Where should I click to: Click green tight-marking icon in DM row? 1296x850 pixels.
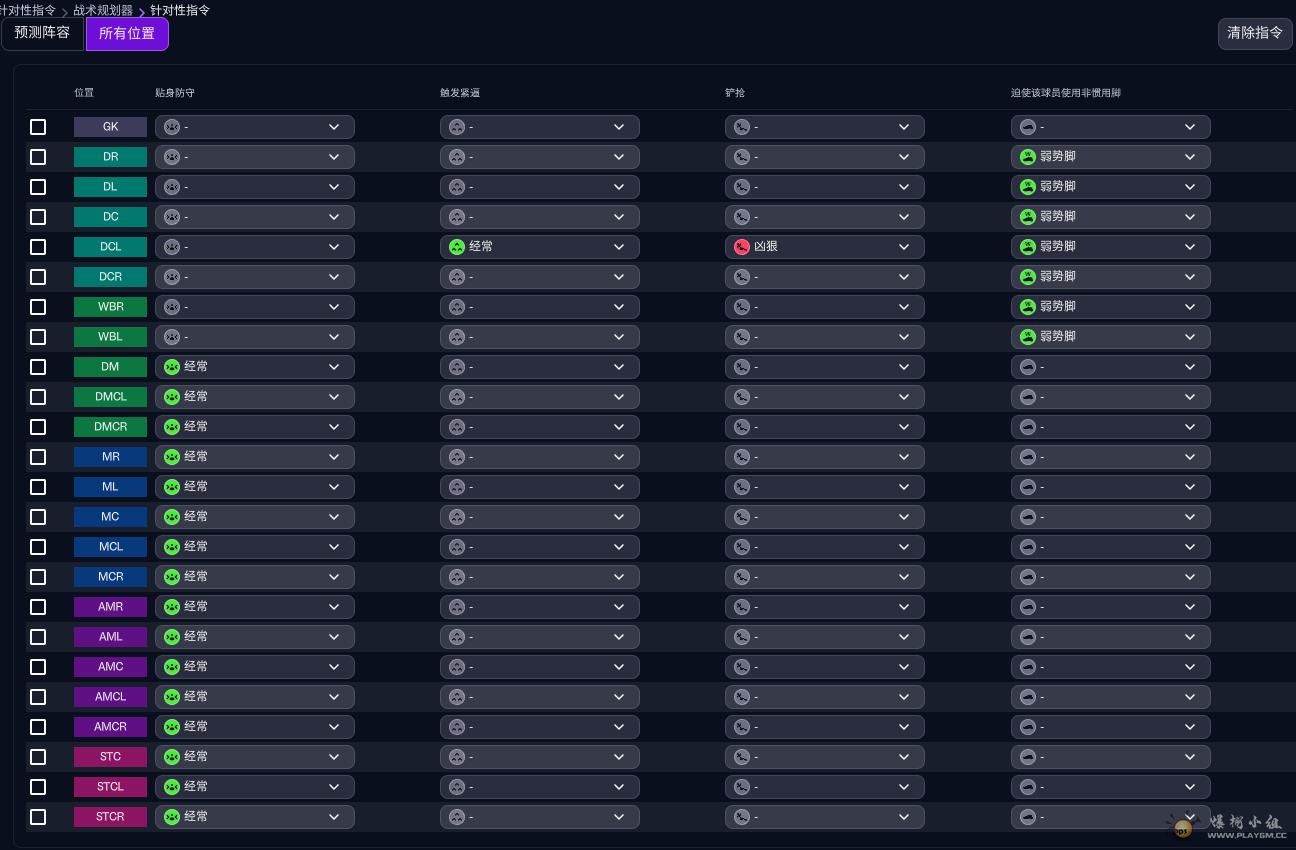point(172,367)
